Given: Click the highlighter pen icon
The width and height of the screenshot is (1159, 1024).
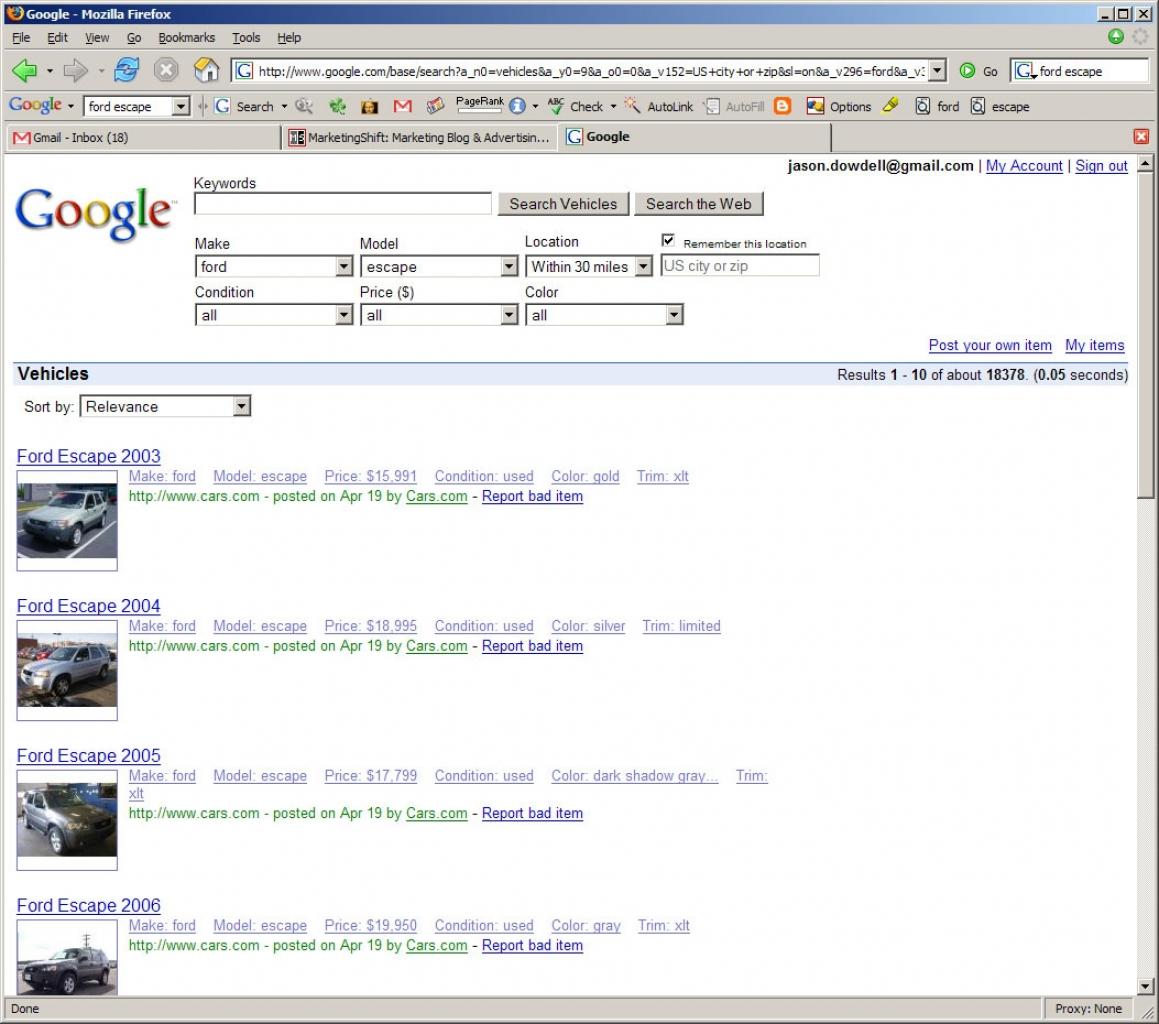Looking at the screenshot, I should (x=891, y=106).
